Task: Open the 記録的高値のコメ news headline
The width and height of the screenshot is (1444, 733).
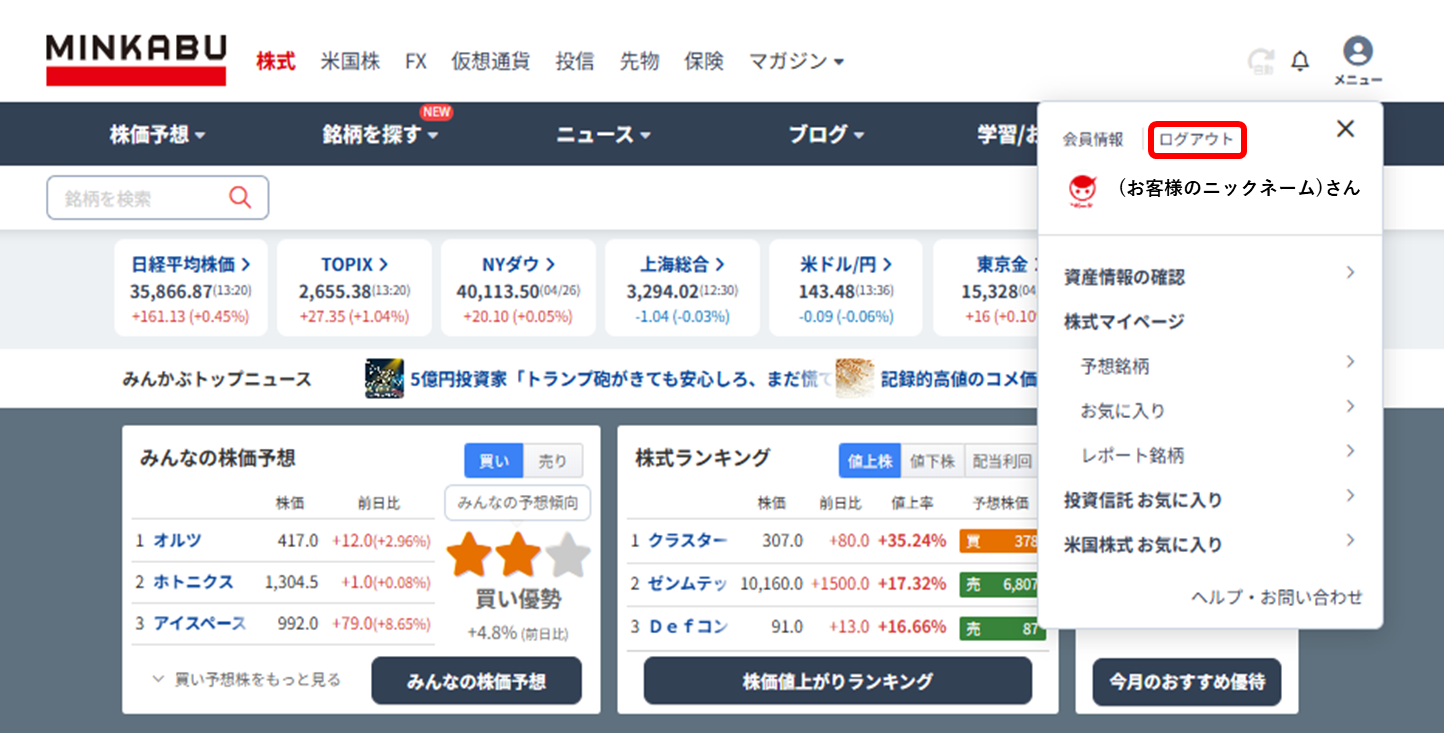Action: (x=959, y=379)
